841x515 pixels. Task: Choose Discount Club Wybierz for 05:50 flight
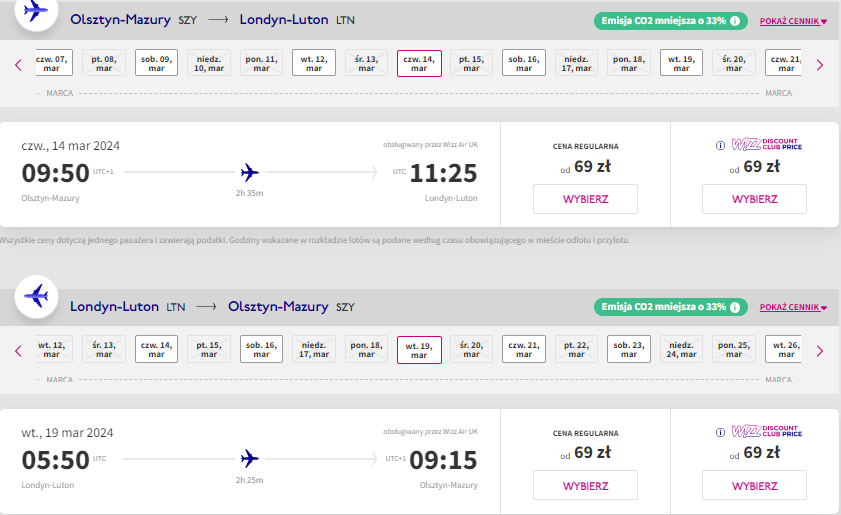click(x=754, y=485)
